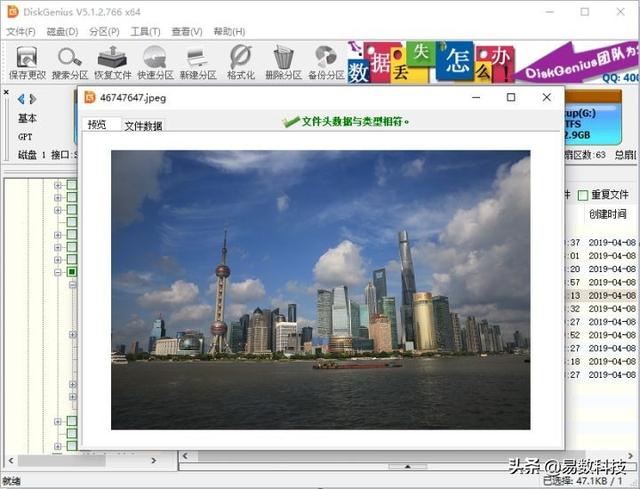Screen dimensions: 640x489
Task: Minimize the 46747647.jpeg preview window
Action: click(x=476, y=97)
